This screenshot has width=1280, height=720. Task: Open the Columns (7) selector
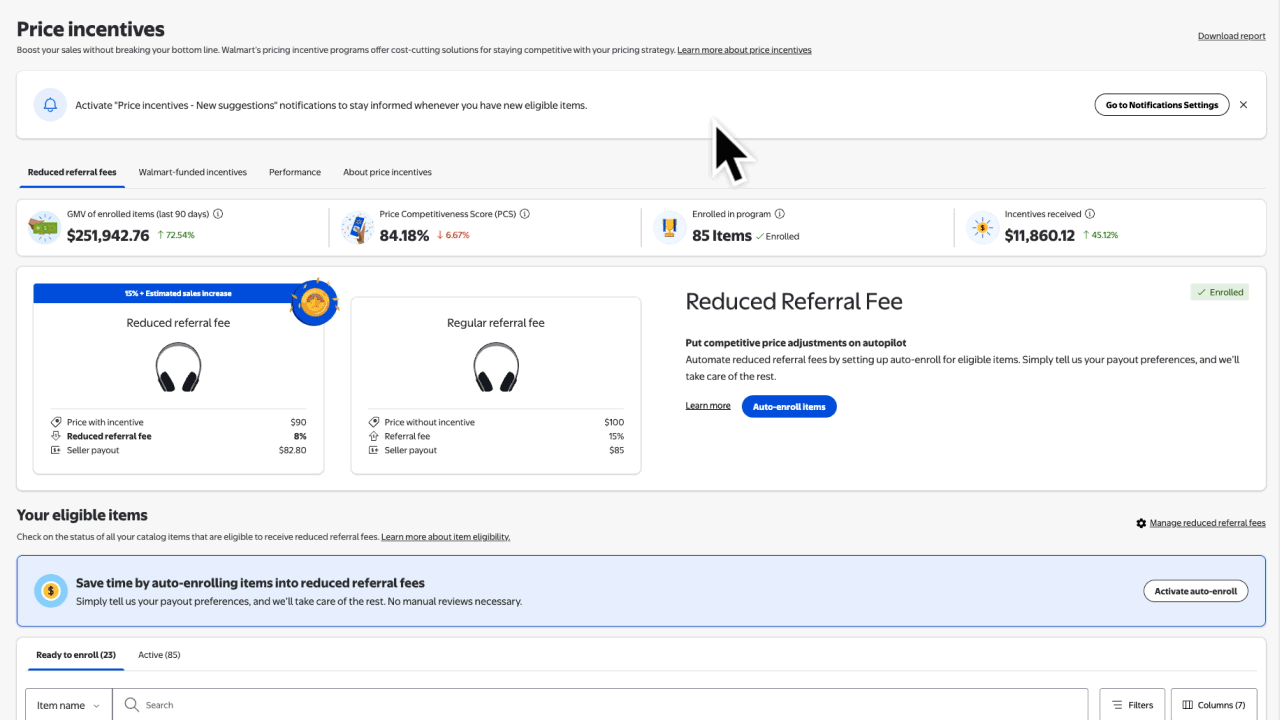pyautogui.click(x=1214, y=705)
